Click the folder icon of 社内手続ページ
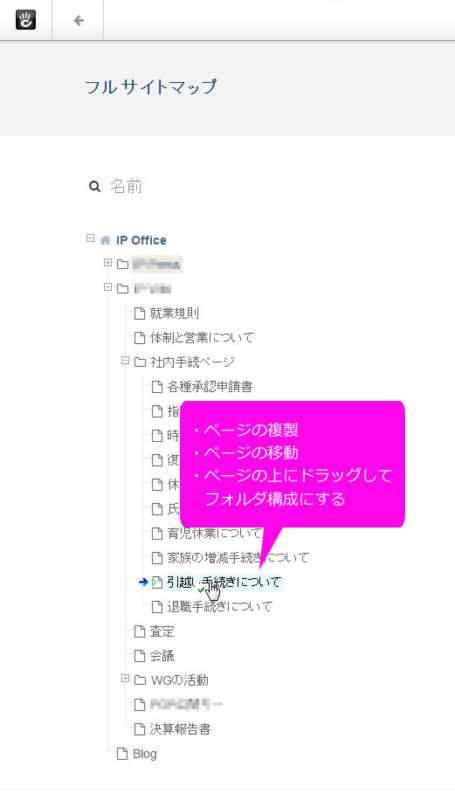455x800 pixels. click(x=140, y=363)
